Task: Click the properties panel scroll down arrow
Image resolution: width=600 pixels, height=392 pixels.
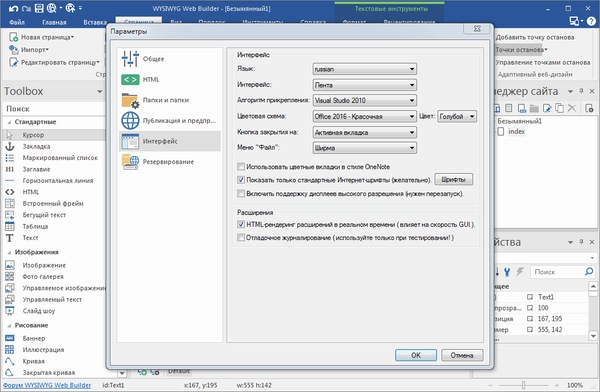Action: click(x=593, y=336)
